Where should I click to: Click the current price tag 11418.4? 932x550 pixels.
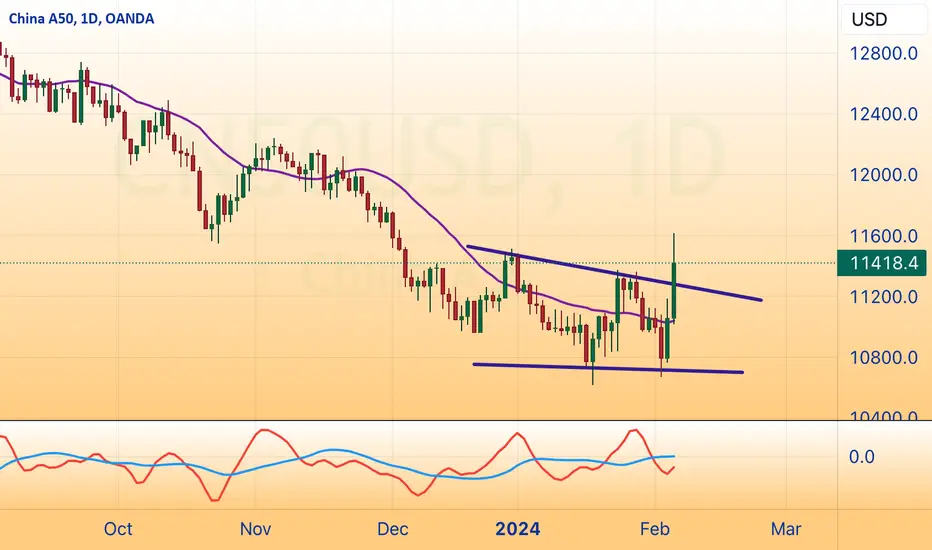pyautogui.click(x=881, y=263)
